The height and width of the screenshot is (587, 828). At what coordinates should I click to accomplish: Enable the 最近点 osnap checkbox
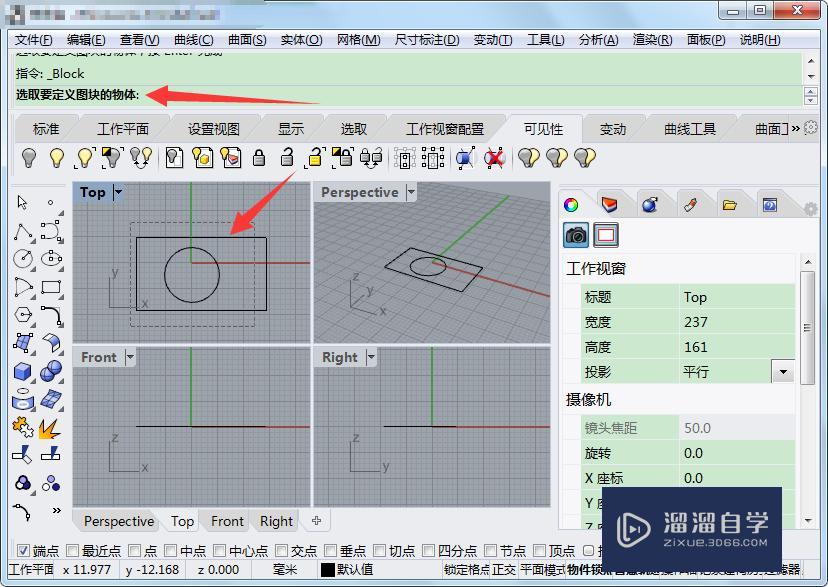pyautogui.click(x=72, y=551)
